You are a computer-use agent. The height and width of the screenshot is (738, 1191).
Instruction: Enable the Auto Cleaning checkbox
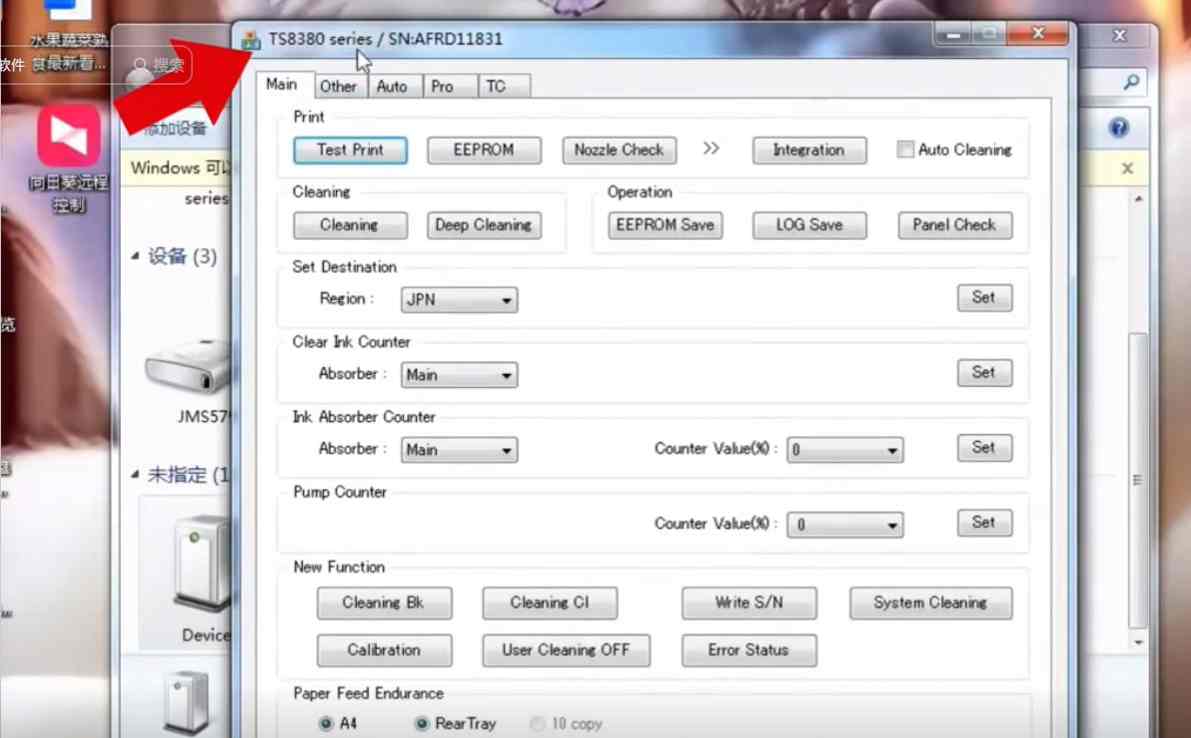click(905, 150)
